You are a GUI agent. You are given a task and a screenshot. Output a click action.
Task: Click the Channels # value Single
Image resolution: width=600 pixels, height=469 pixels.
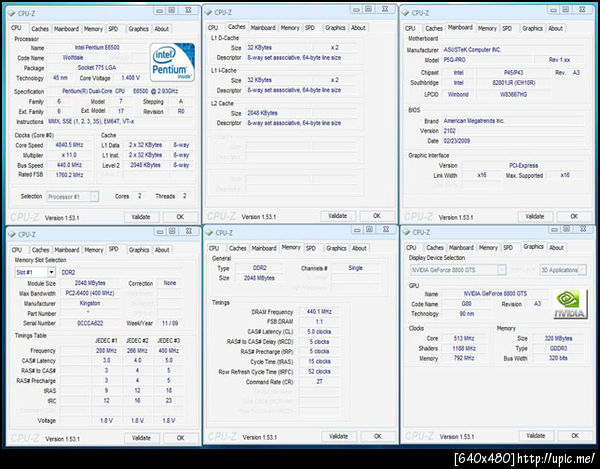[x=355, y=268]
